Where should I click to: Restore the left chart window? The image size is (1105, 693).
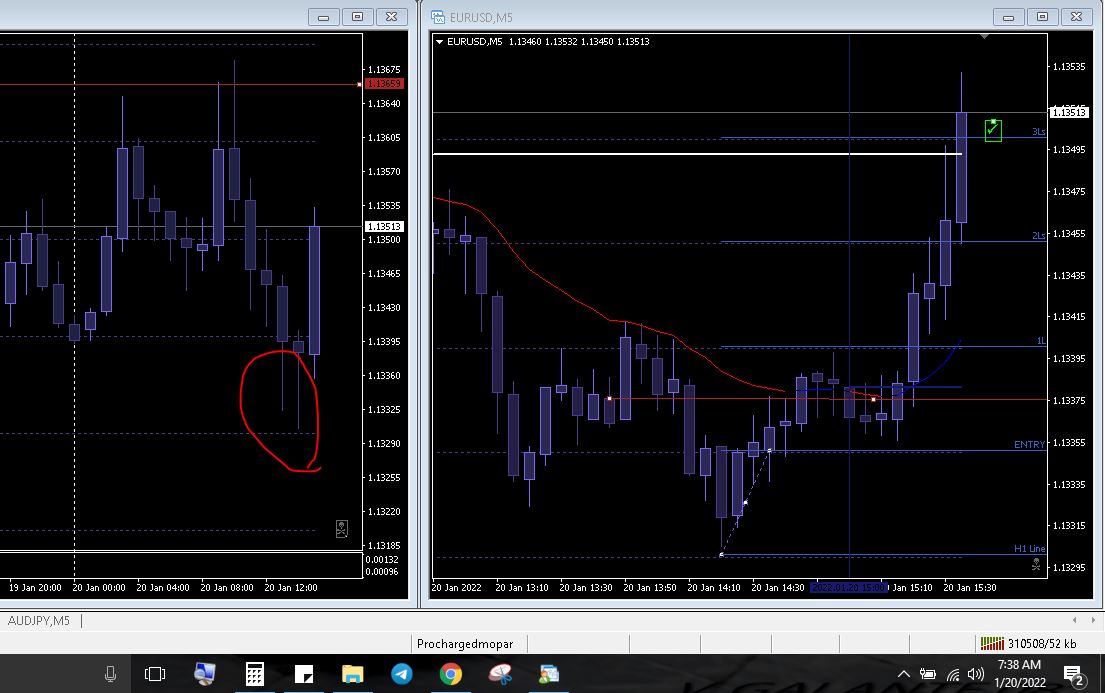tap(357, 17)
